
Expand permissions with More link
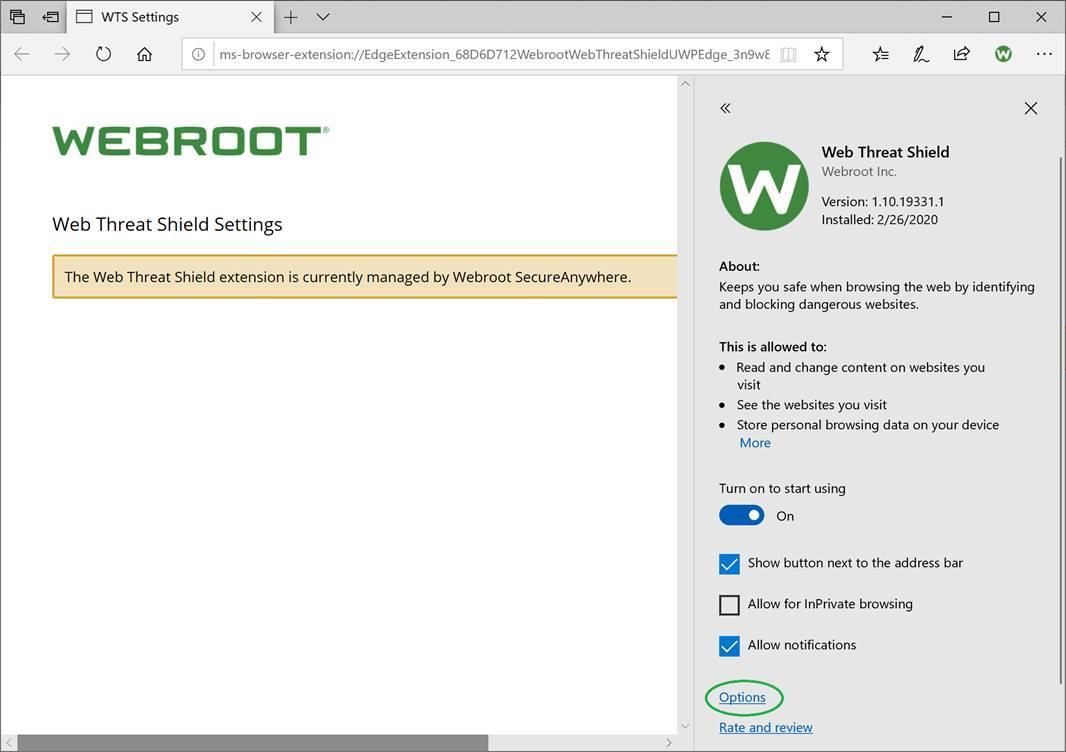(x=755, y=443)
